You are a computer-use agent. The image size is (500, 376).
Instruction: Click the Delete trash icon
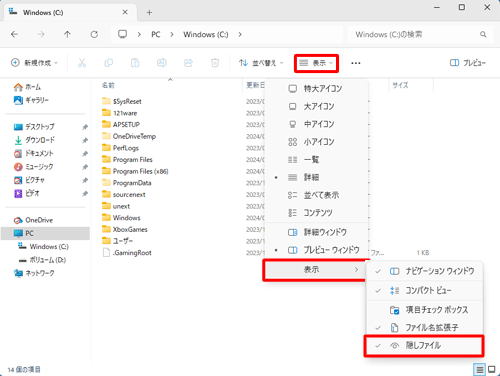[x=215, y=63]
